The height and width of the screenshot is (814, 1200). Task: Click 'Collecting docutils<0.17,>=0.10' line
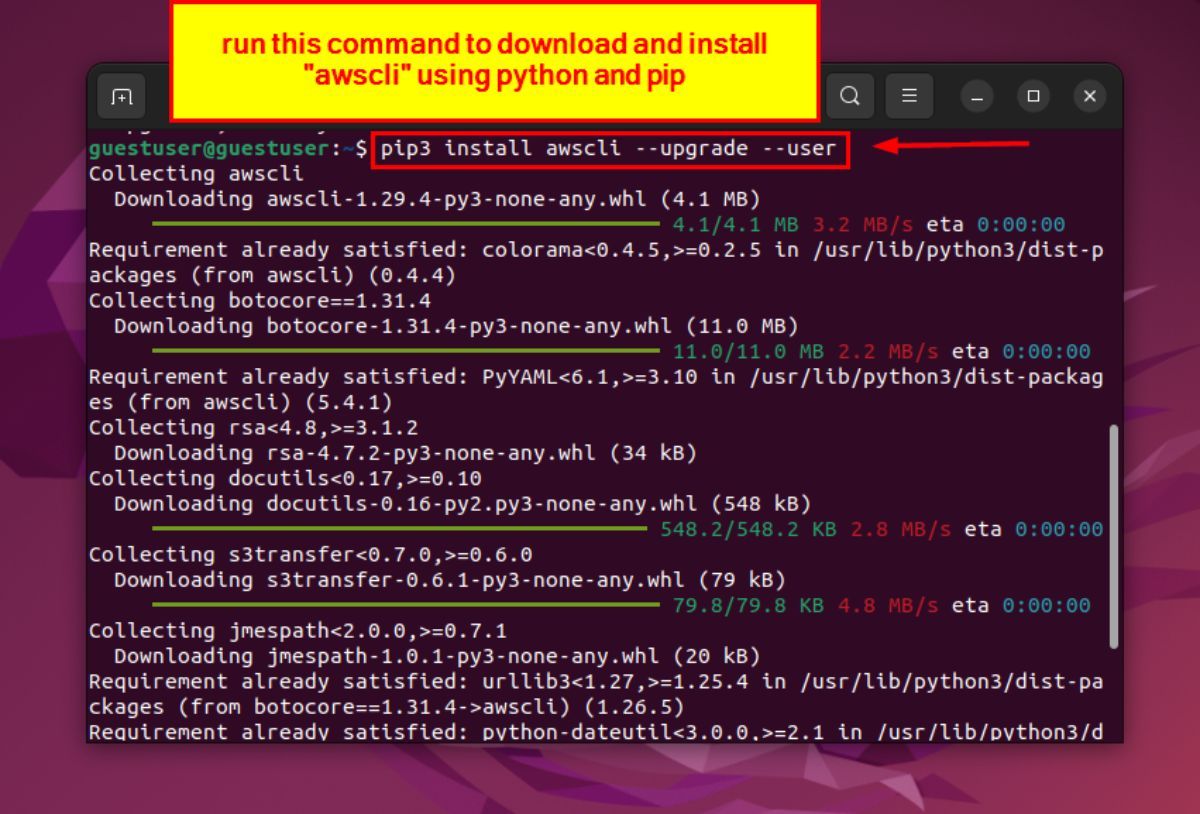[285, 478]
